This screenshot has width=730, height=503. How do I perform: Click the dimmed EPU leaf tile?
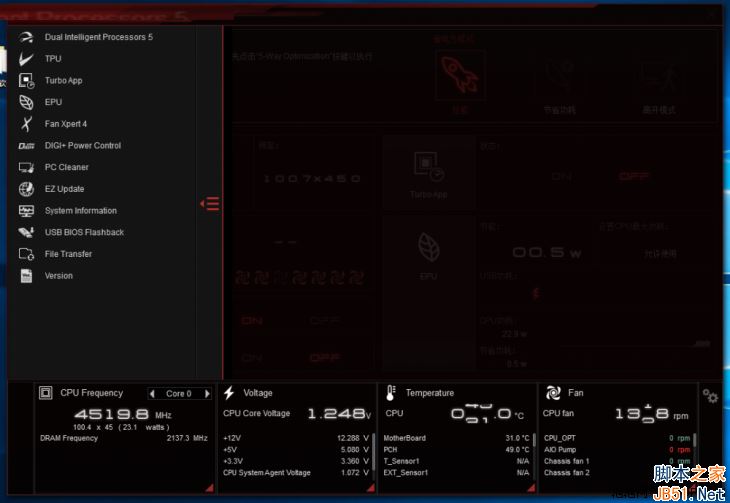pyautogui.click(x=428, y=255)
